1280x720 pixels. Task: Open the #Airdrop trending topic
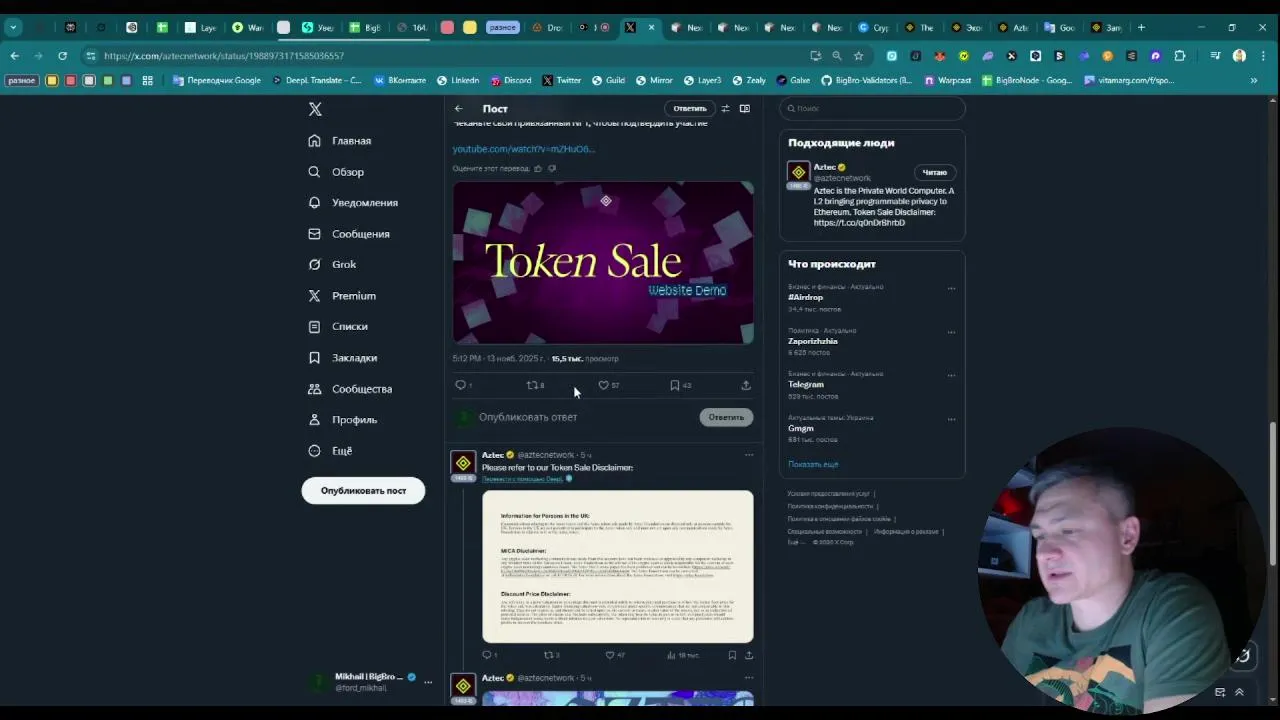click(806, 297)
